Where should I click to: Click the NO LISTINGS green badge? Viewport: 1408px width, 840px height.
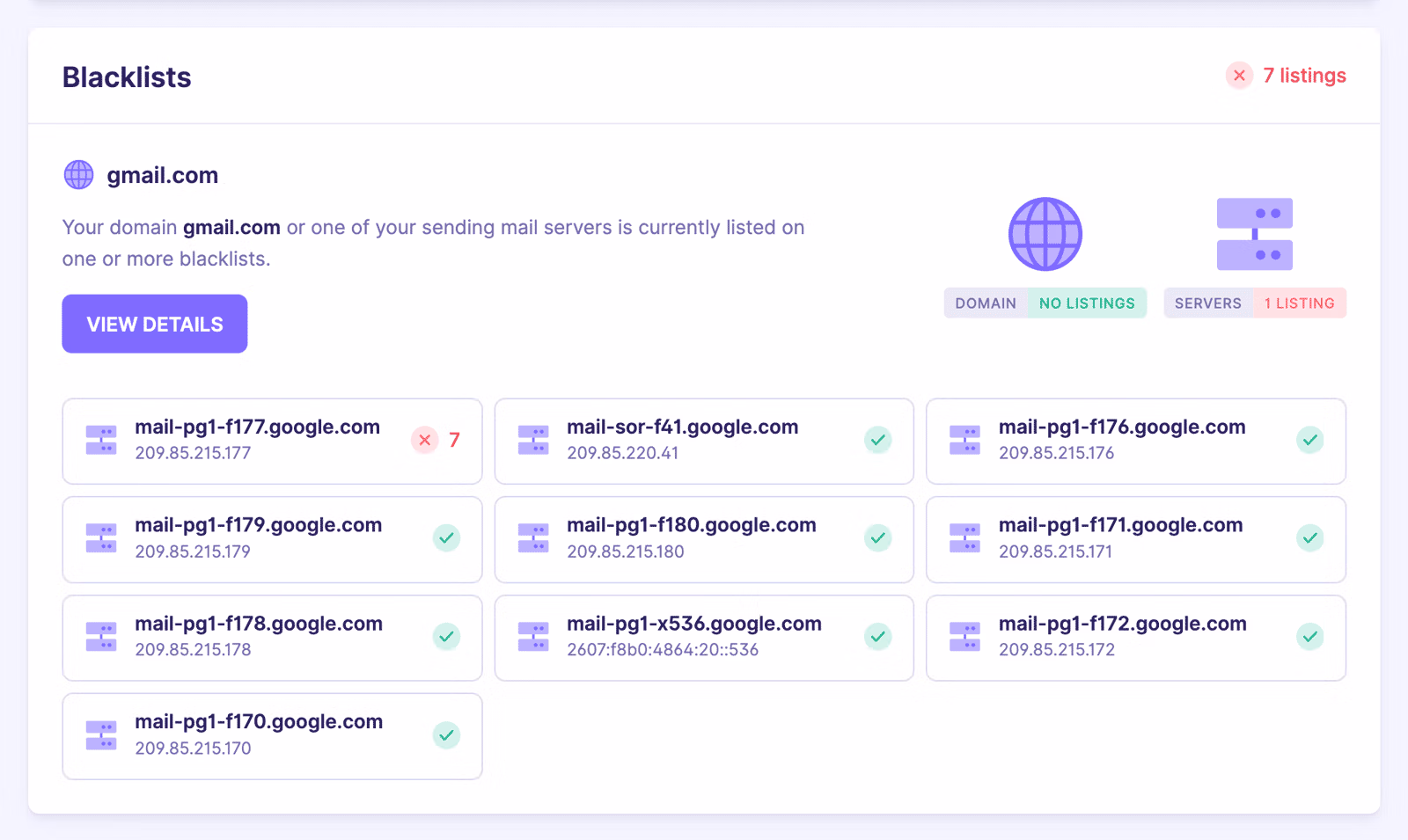click(x=1087, y=303)
